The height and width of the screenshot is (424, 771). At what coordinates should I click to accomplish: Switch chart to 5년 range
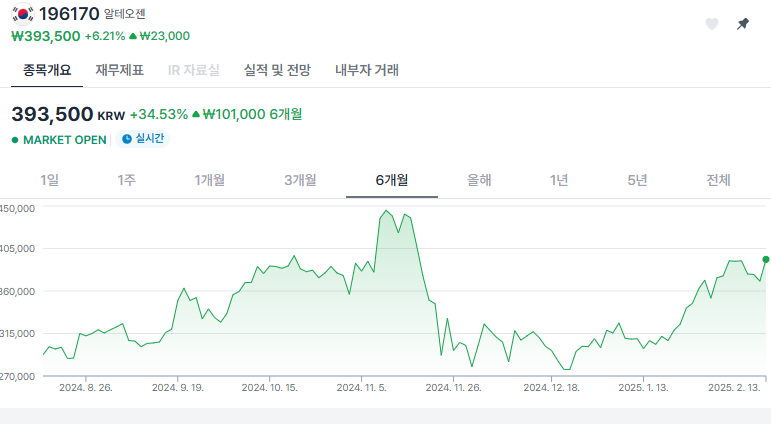click(x=637, y=180)
